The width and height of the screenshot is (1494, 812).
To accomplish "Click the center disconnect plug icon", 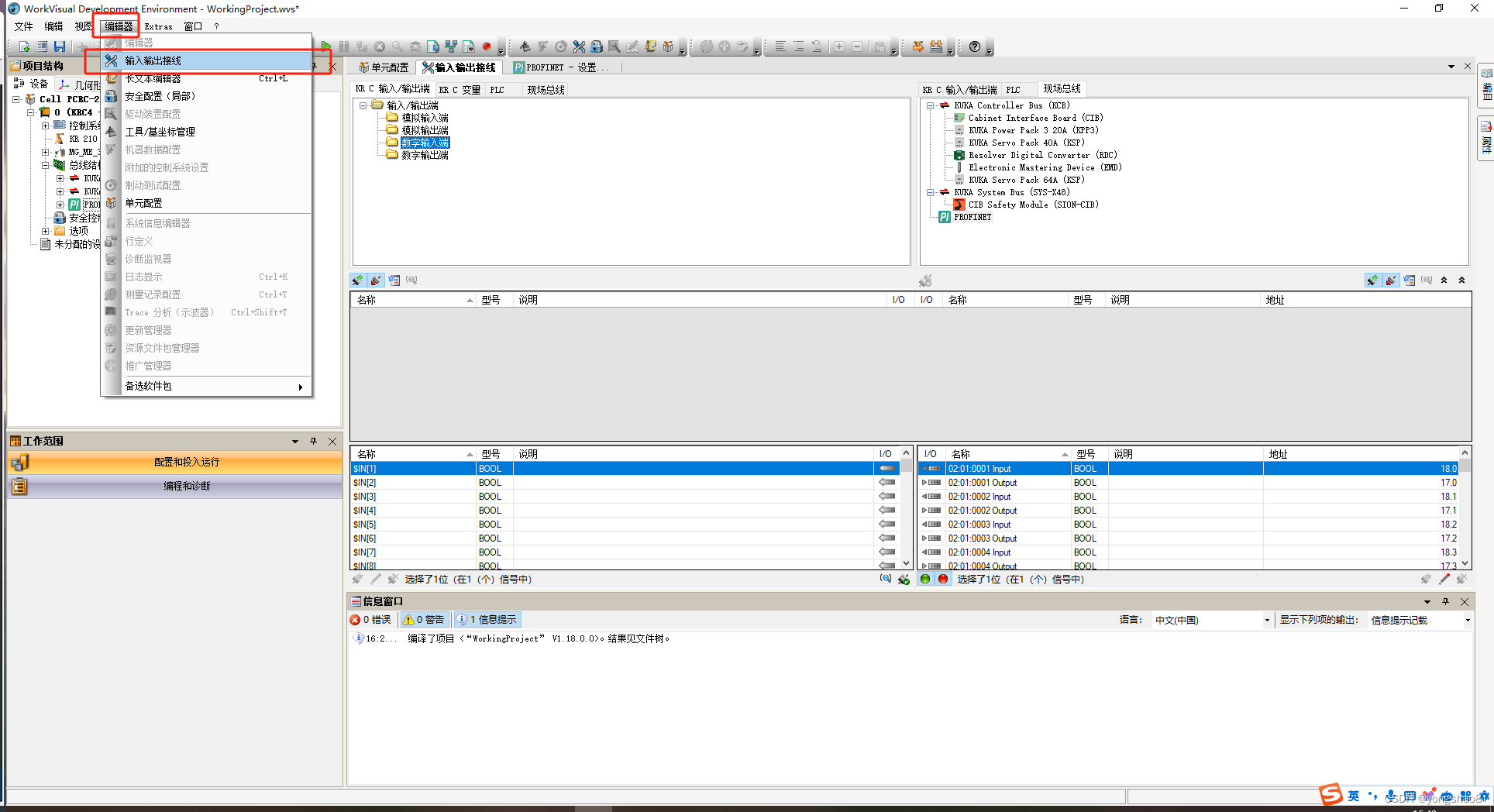I will pyautogui.click(x=925, y=280).
